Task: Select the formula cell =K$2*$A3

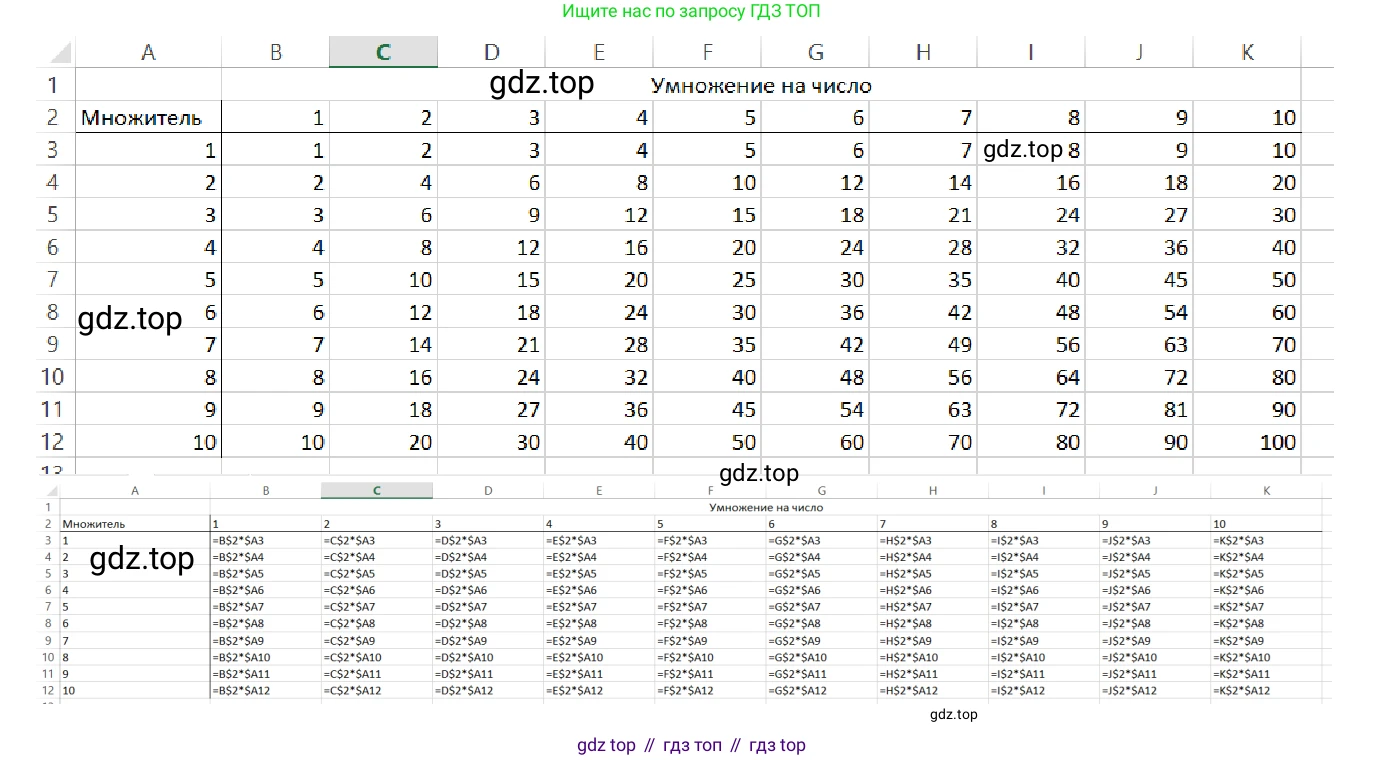Action: [x=1266, y=540]
